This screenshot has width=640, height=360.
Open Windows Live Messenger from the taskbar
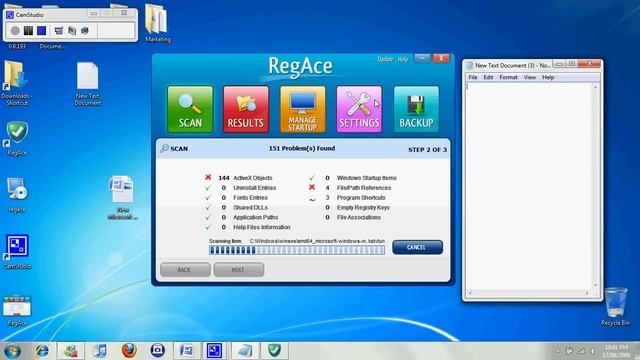[71, 351]
